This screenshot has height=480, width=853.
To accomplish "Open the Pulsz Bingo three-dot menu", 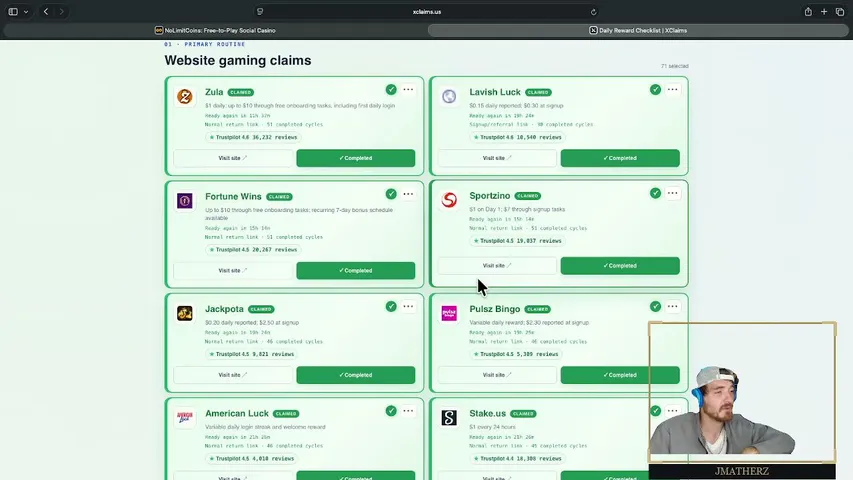I will point(673,307).
